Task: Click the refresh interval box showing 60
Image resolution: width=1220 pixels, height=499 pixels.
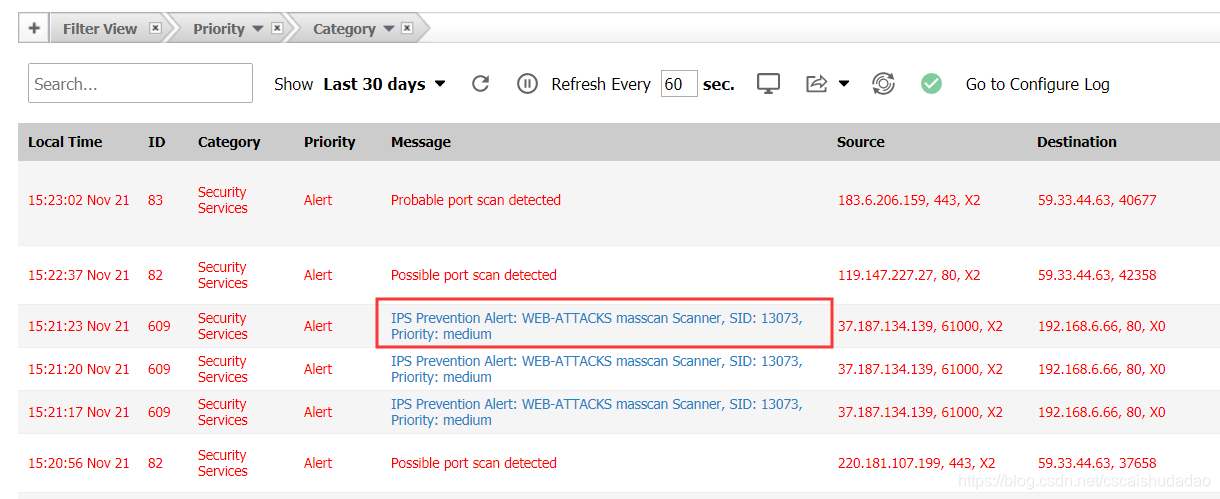Action: click(679, 84)
